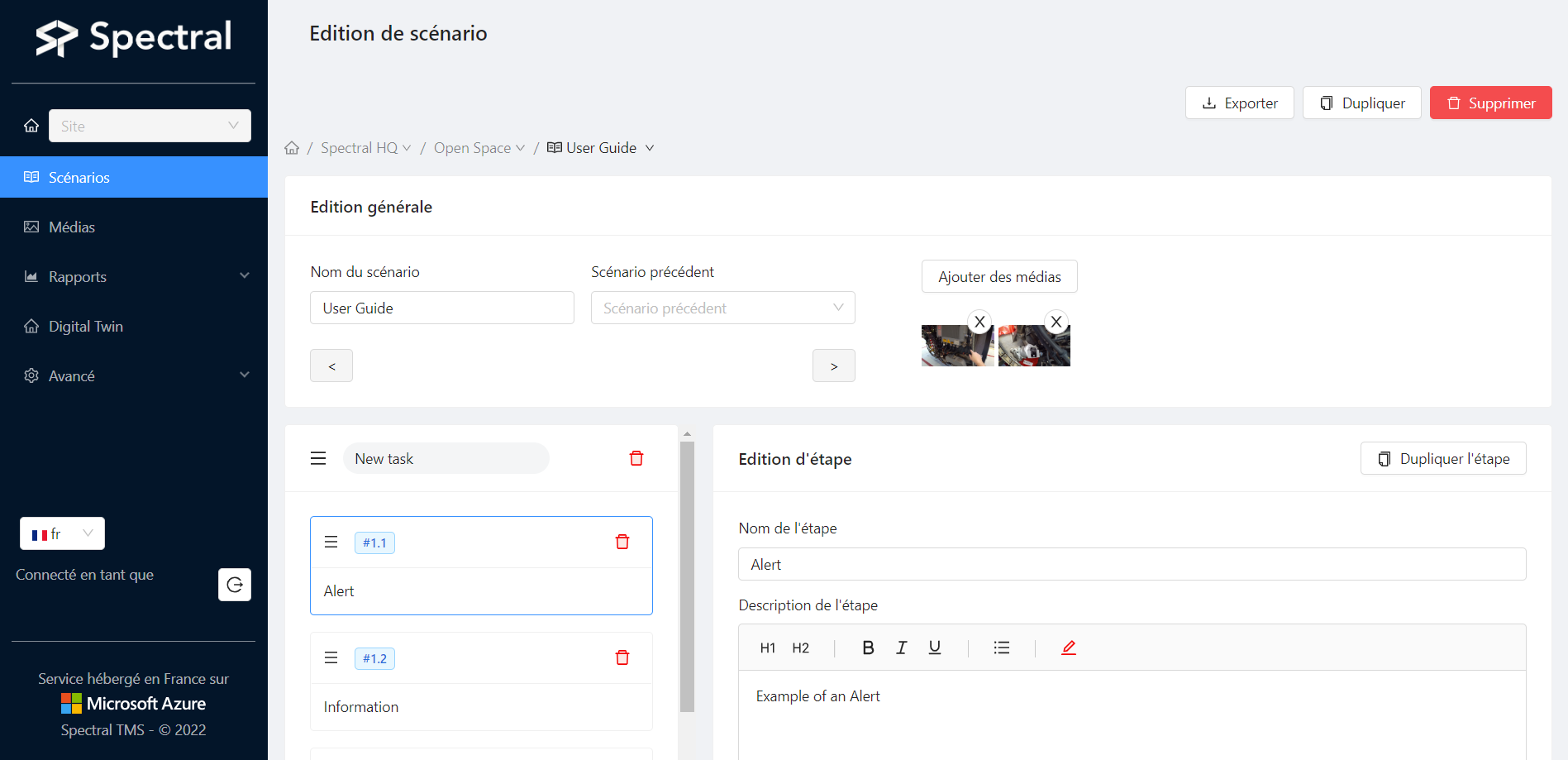The width and height of the screenshot is (1568, 760).
Task: Toggle bold formatting
Action: [868, 648]
